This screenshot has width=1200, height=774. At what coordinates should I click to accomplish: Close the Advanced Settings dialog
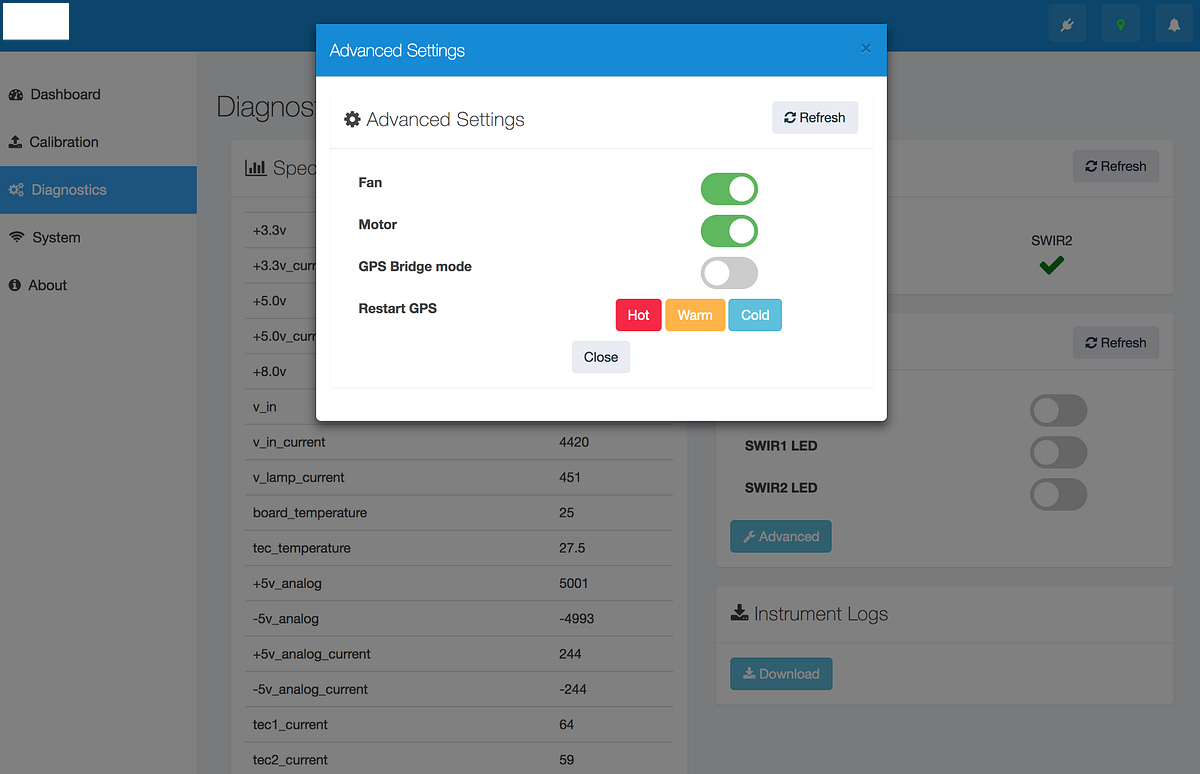tap(600, 357)
